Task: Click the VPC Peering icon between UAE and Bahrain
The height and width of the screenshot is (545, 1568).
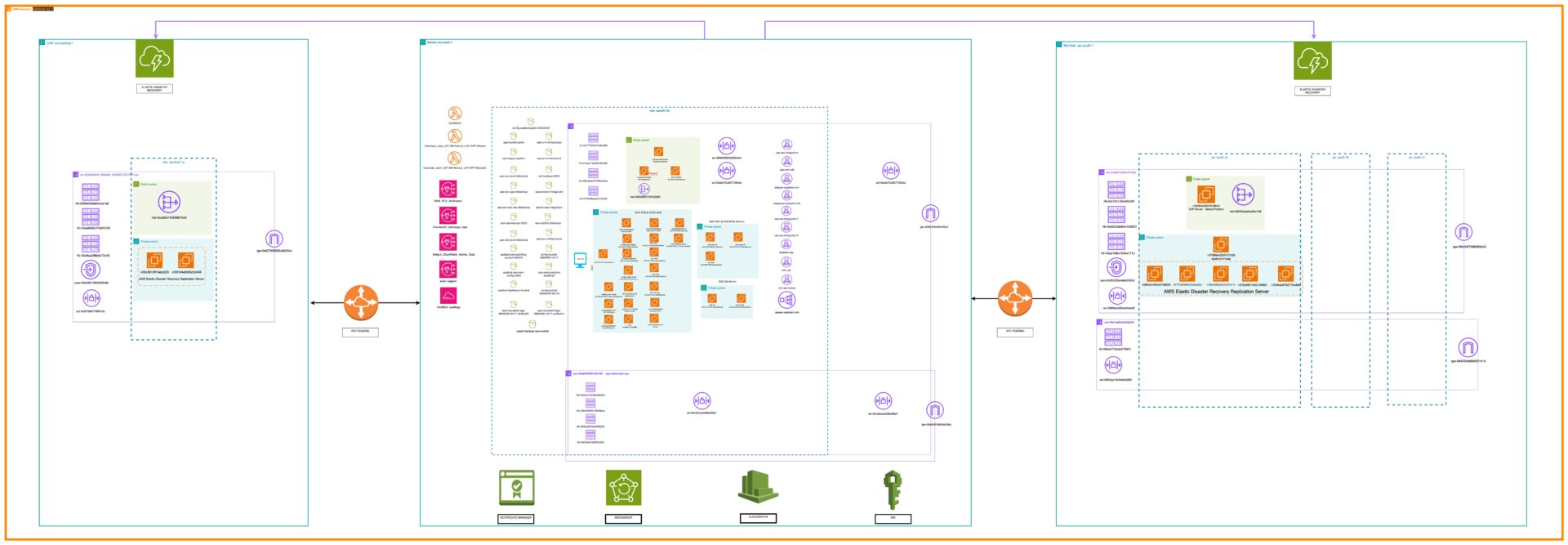Action: coord(361,302)
